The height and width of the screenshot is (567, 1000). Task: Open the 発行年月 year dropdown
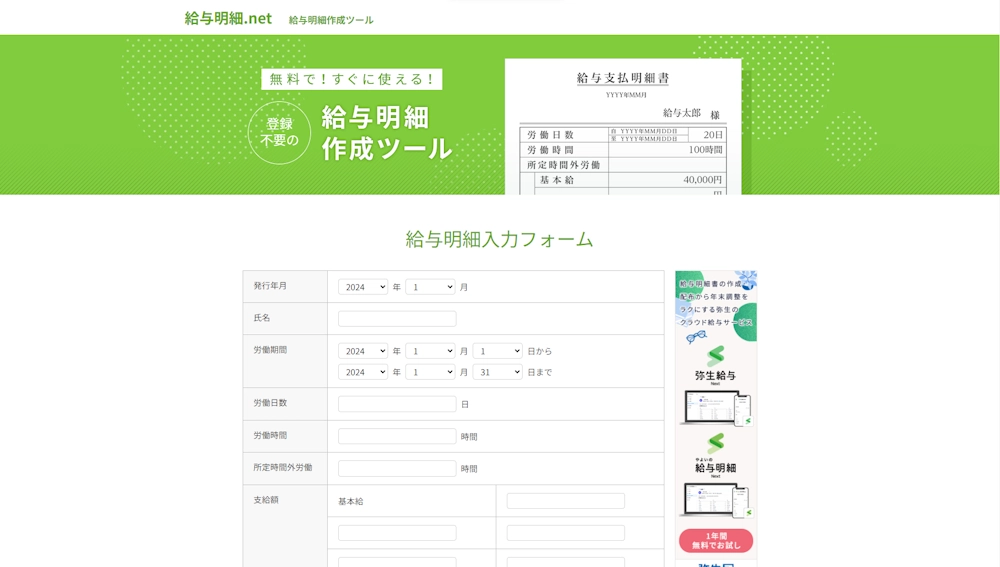click(x=362, y=287)
